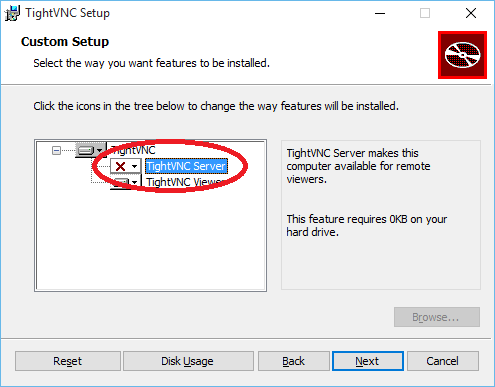The height and width of the screenshot is (387, 495).
Task: Click the Reset button
Action: point(68,361)
